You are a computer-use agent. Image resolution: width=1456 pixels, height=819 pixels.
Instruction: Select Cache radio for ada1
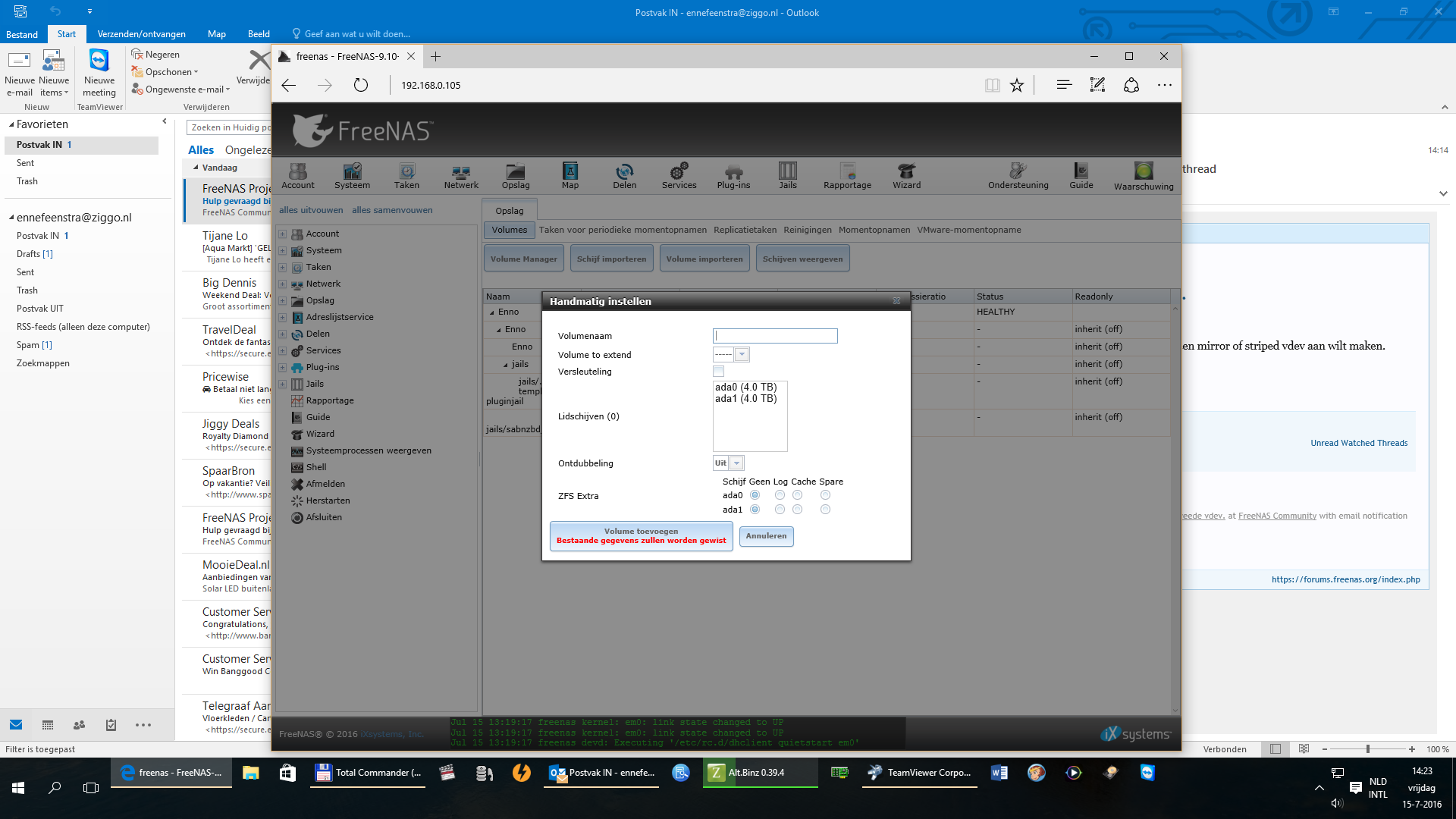(797, 510)
